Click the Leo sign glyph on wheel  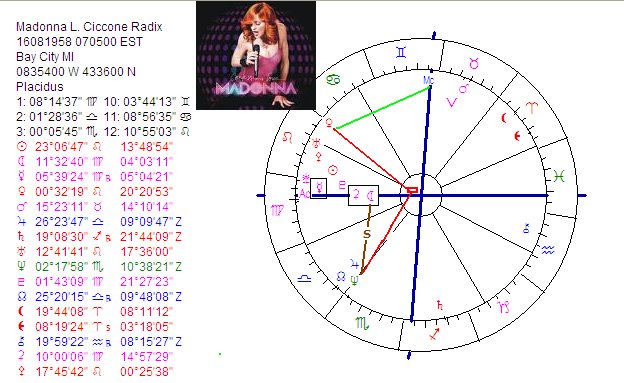point(287,138)
